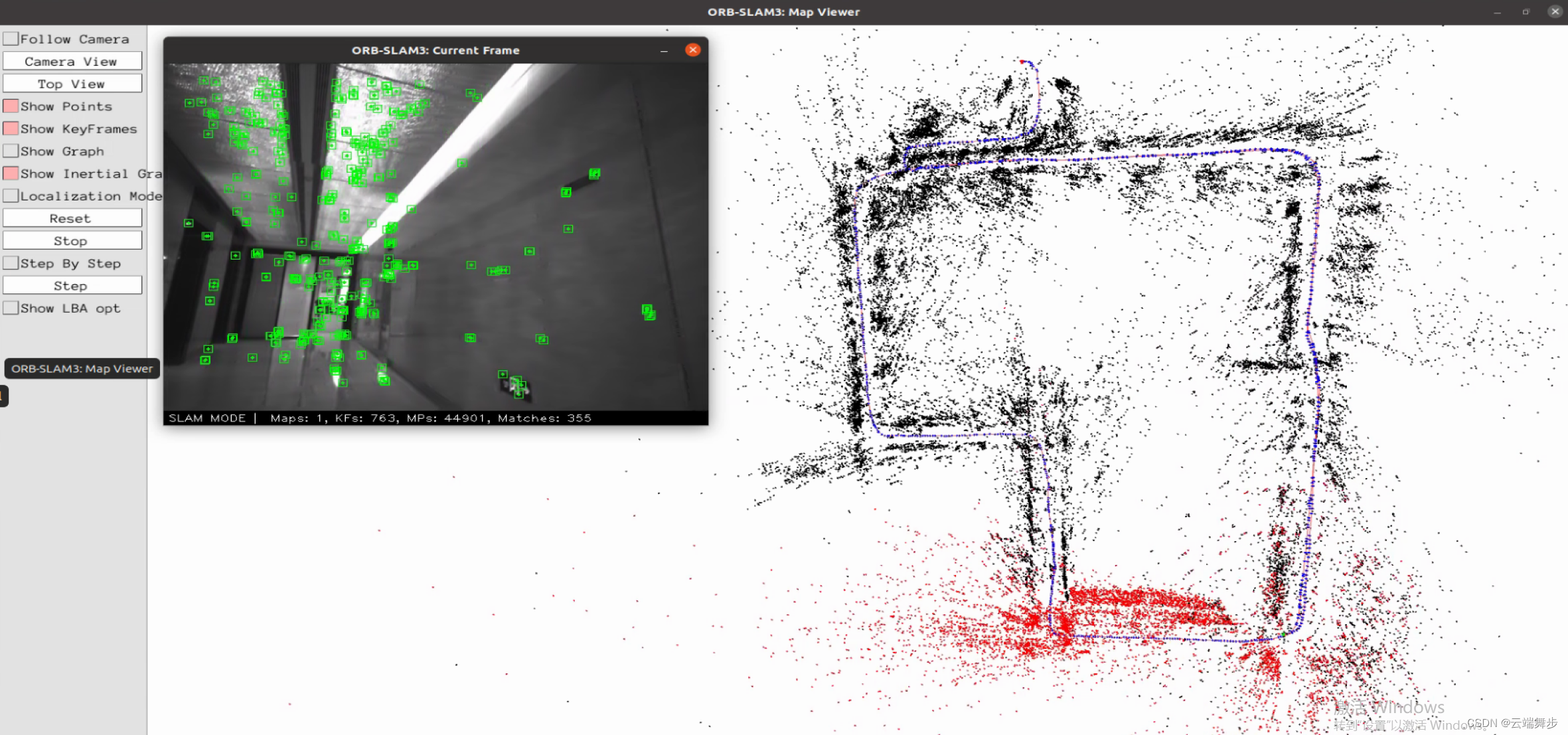Image resolution: width=1568 pixels, height=735 pixels.
Task: Switch to Top View
Action: click(x=72, y=84)
